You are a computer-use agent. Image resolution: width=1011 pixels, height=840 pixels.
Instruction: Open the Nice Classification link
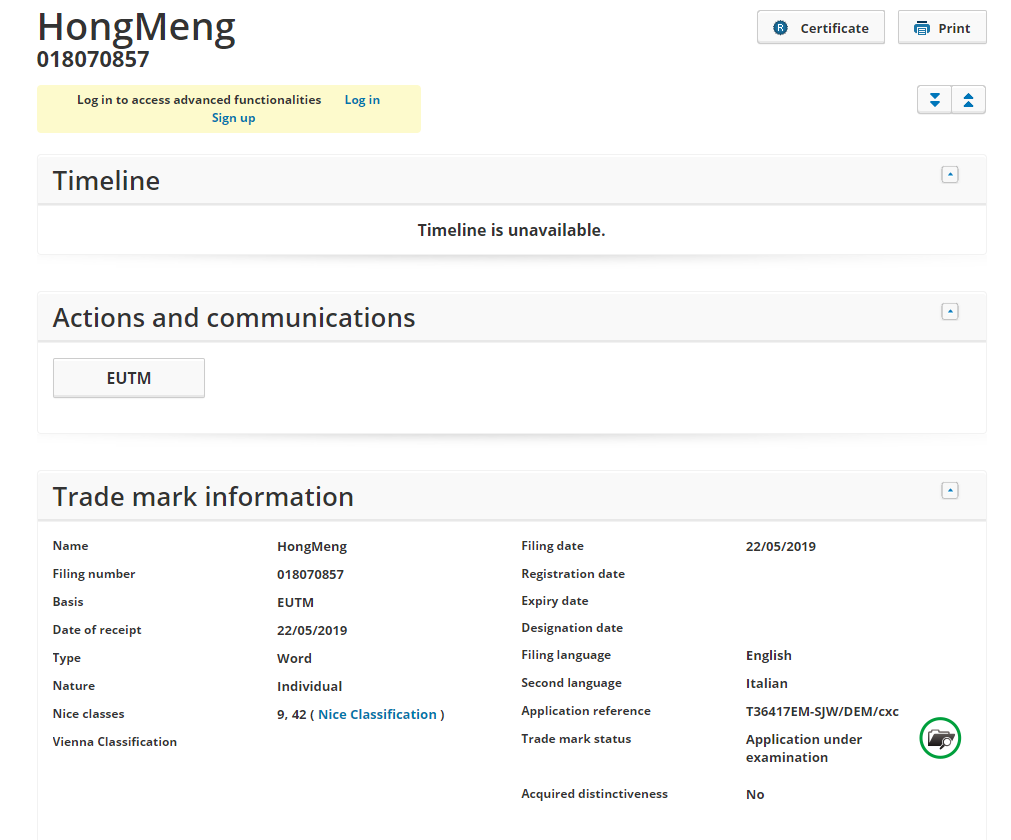click(x=377, y=714)
